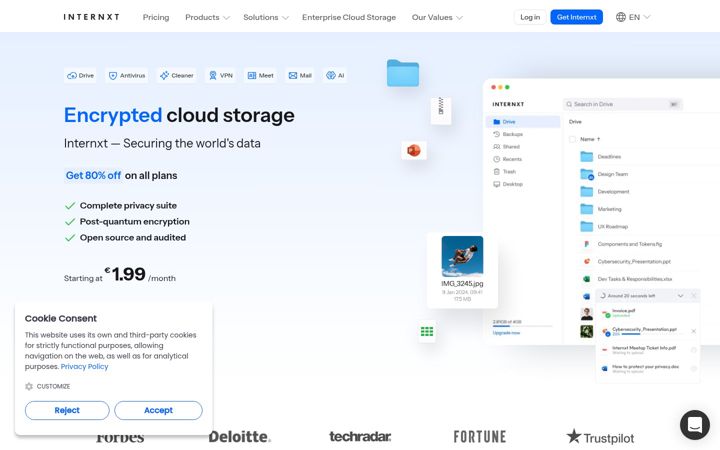The width and height of the screenshot is (720, 450).
Task: Click the INTERNXT logo in header
Action: [91, 17]
